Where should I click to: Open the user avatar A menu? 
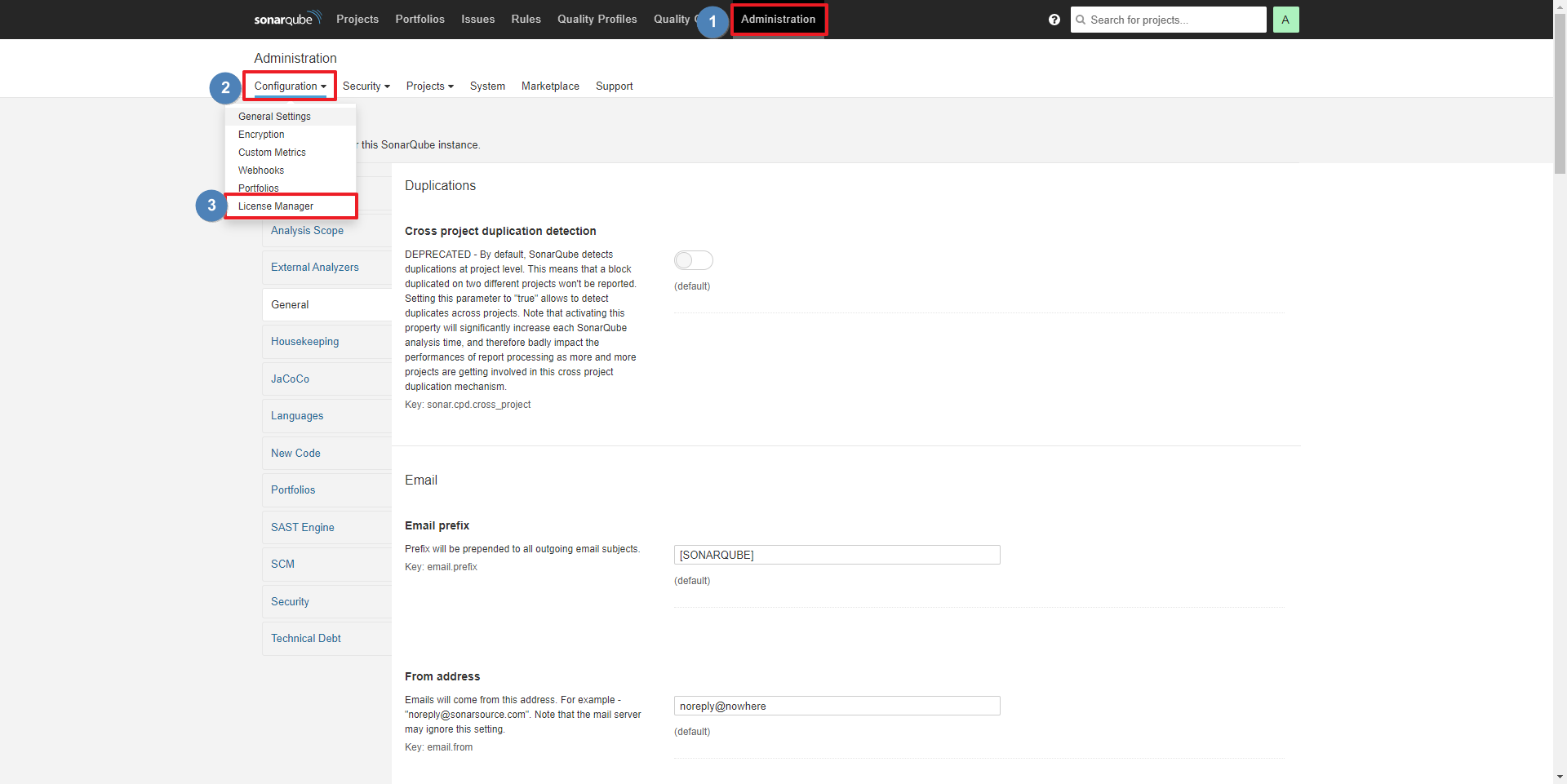click(1285, 20)
